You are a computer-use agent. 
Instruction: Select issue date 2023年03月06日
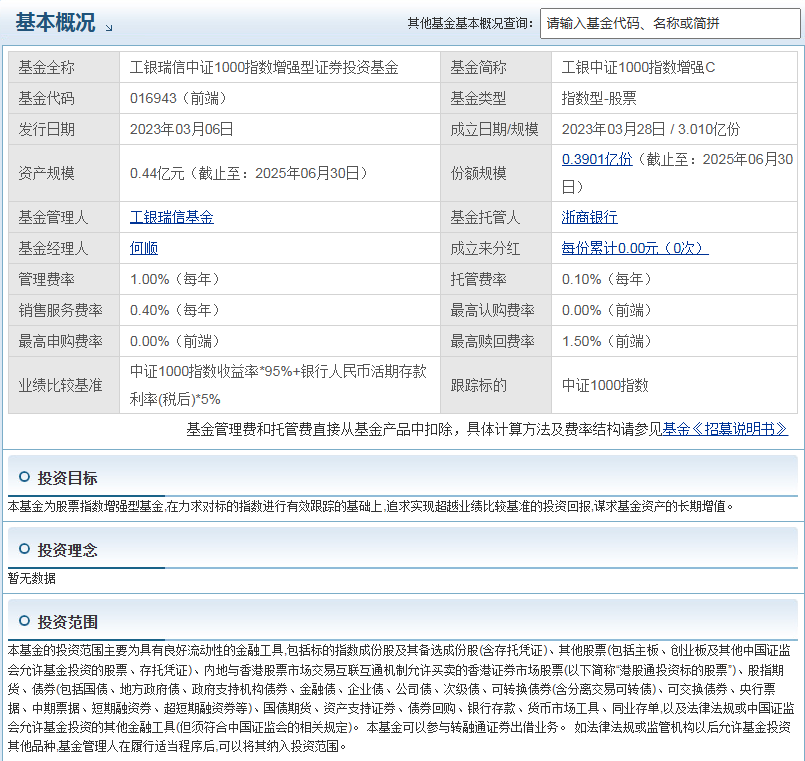pos(182,129)
